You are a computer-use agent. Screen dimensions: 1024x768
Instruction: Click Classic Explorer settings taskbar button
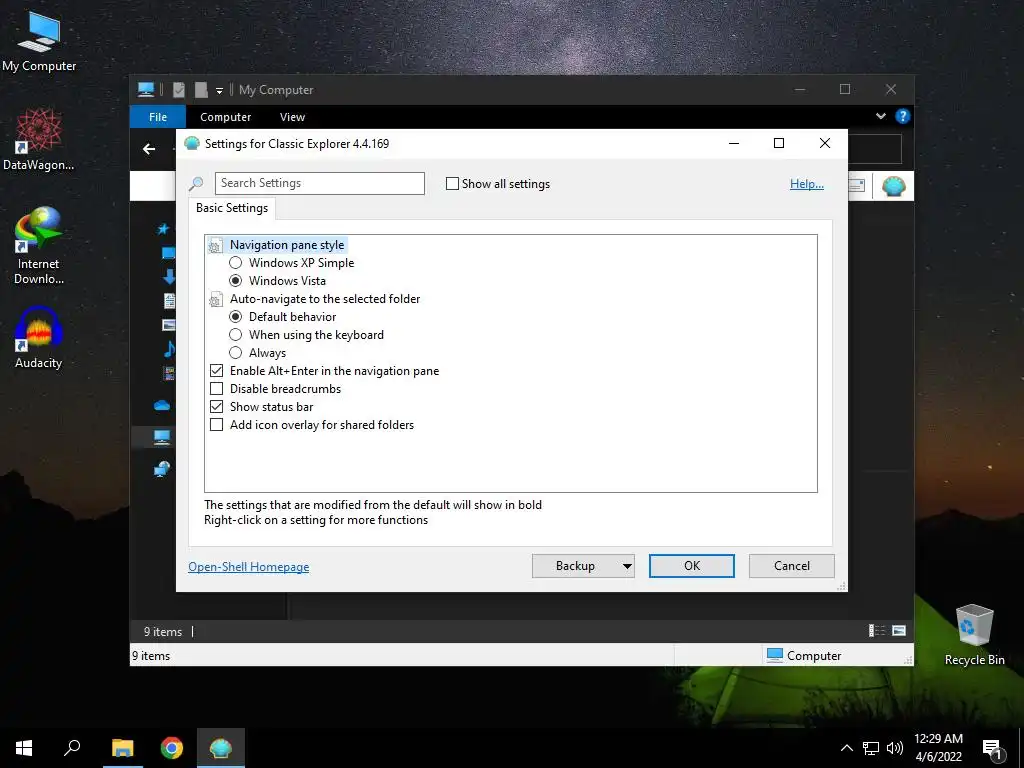221,748
